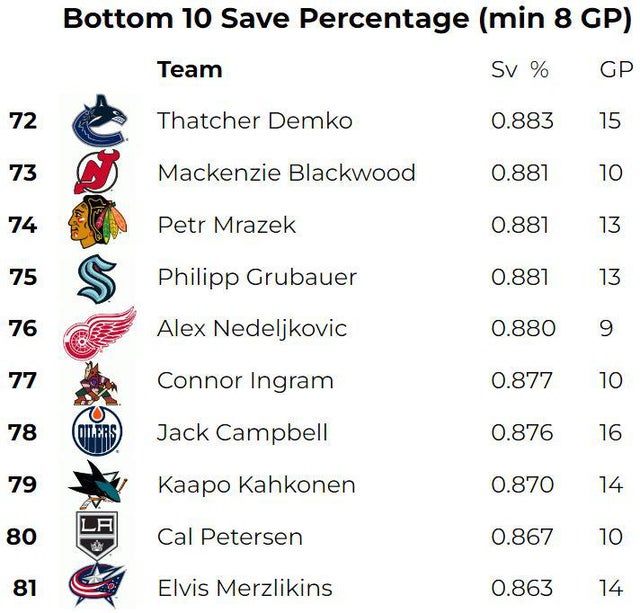Click the New Jersey Devils logo
This screenshot has height=613, width=640.
click(x=98, y=173)
